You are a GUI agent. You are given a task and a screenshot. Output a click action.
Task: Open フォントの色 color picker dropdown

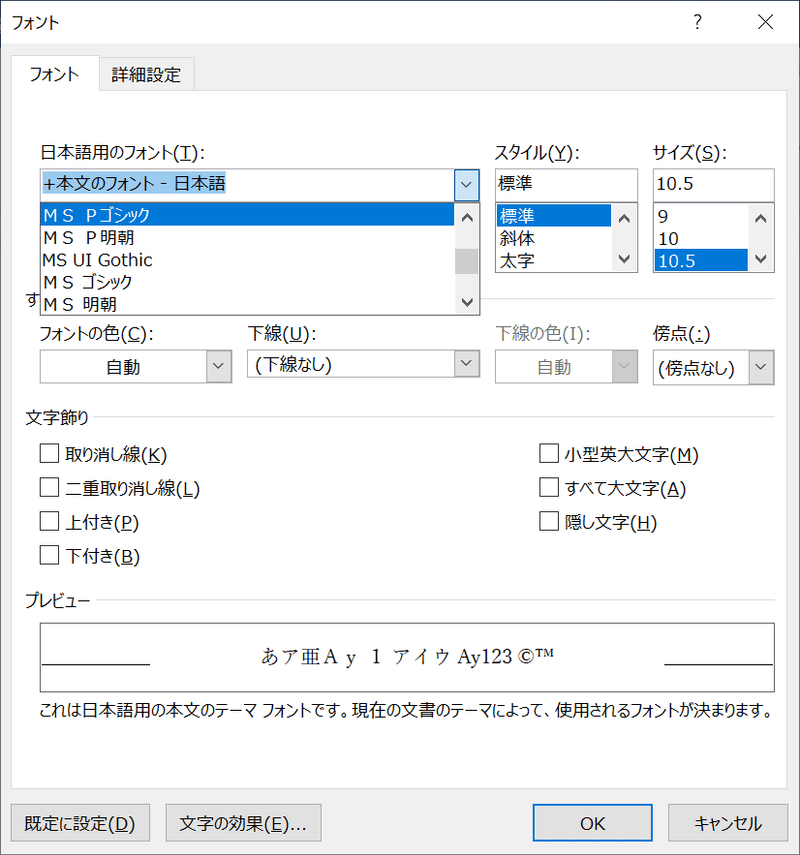[219, 366]
